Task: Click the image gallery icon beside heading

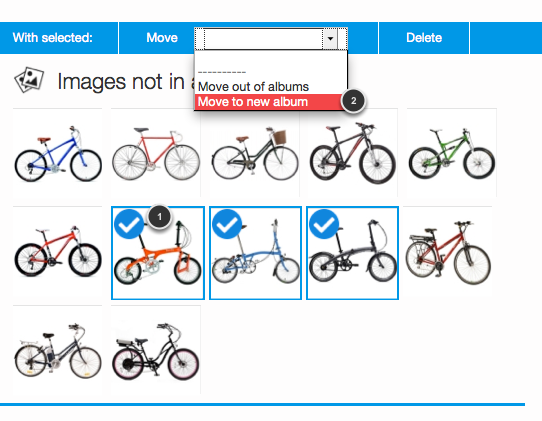Action: (x=29, y=80)
